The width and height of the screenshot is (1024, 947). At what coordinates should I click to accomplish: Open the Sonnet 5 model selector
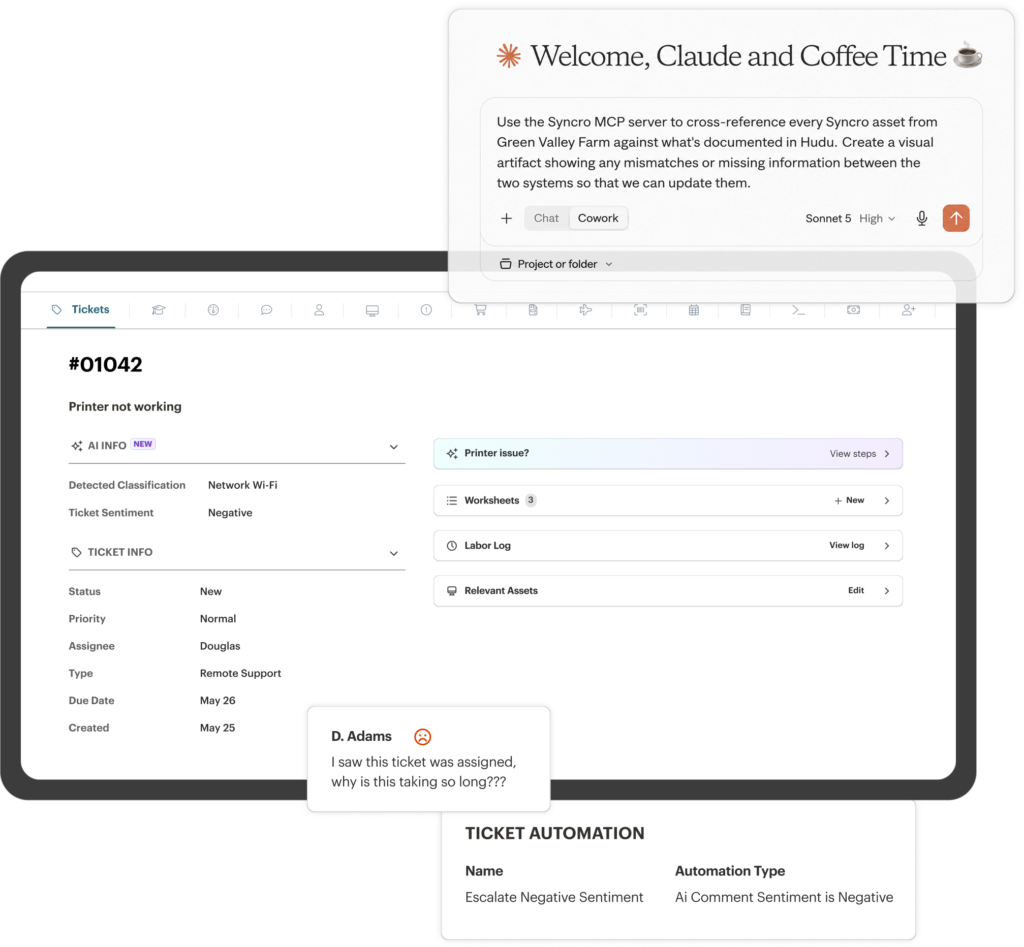(x=828, y=219)
